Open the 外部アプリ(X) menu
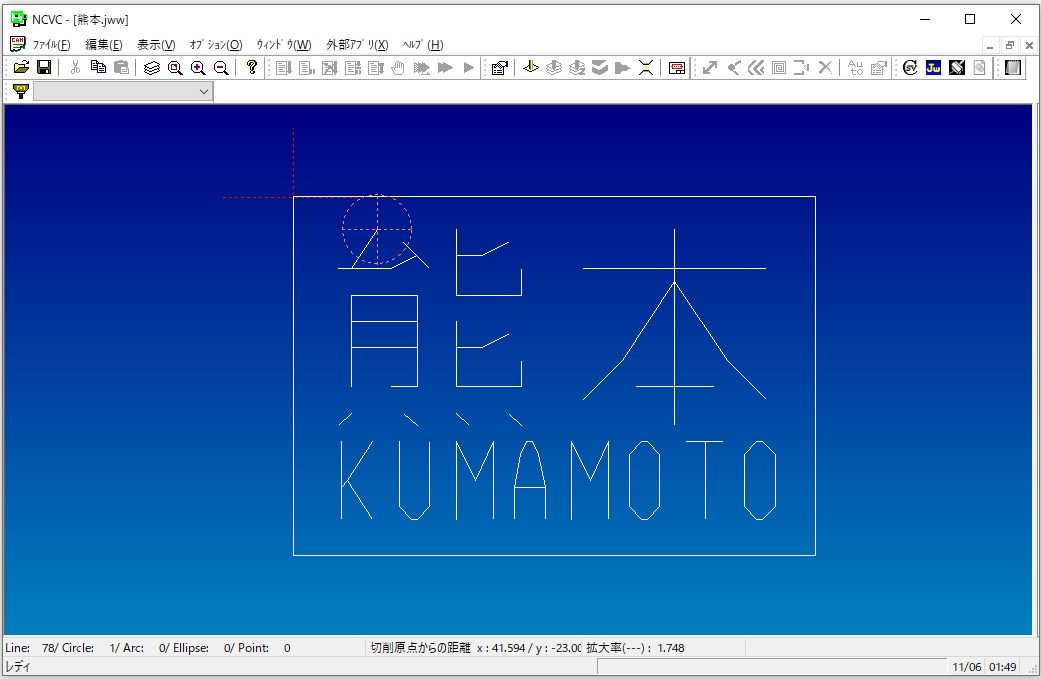1041x679 pixels. (x=357, y=45)
